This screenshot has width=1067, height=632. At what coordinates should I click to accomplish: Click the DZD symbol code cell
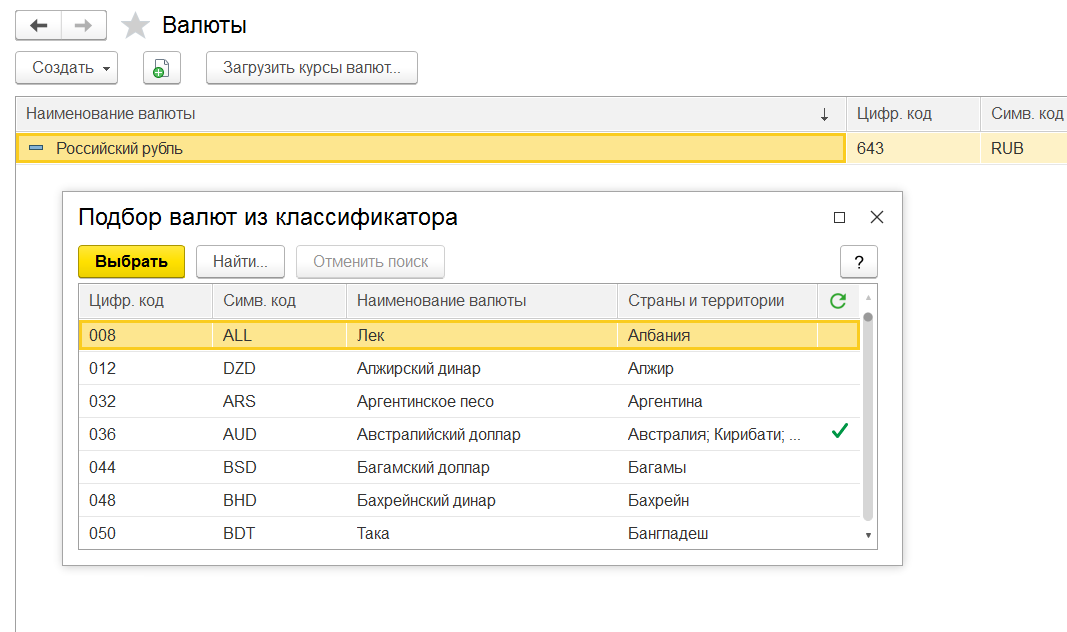pos(280,369)
